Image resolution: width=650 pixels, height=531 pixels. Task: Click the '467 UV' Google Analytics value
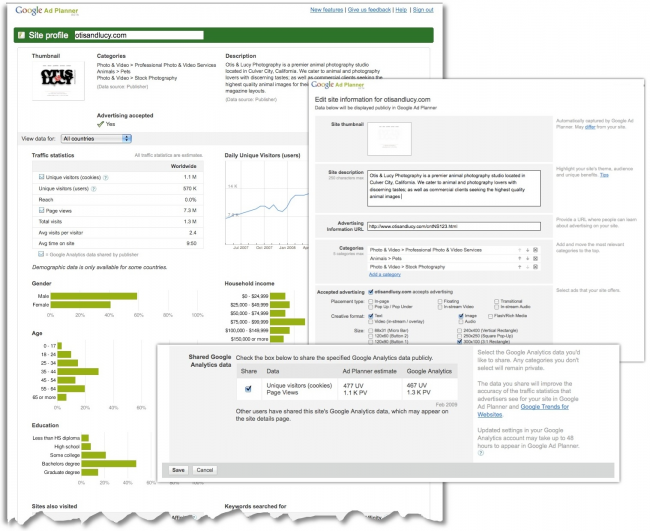[417, 386]
